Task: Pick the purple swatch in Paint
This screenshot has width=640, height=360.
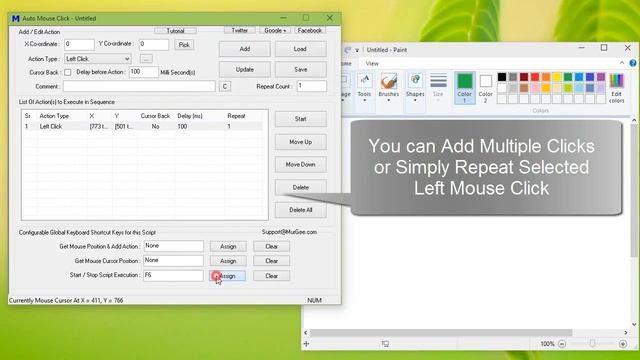Action: coord(601,77)
